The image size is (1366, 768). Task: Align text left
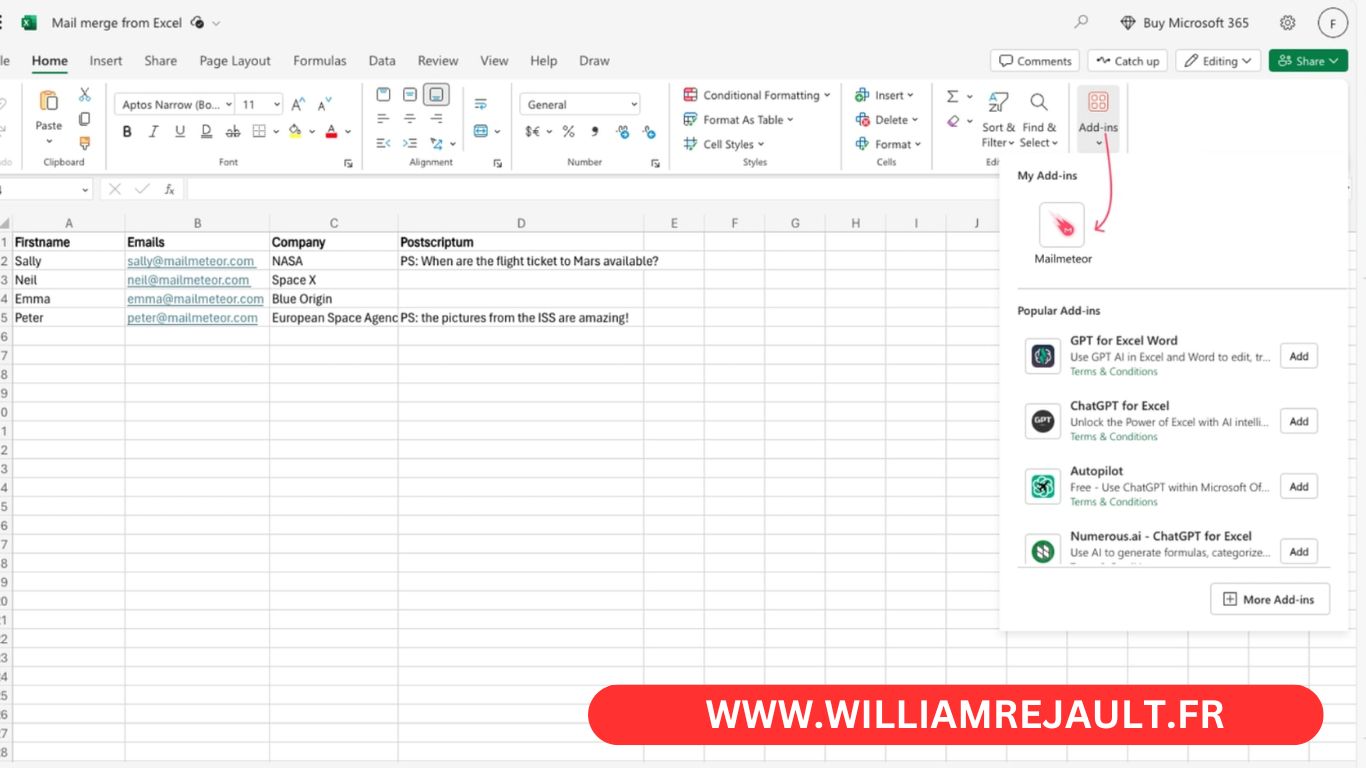coord(383,119)
